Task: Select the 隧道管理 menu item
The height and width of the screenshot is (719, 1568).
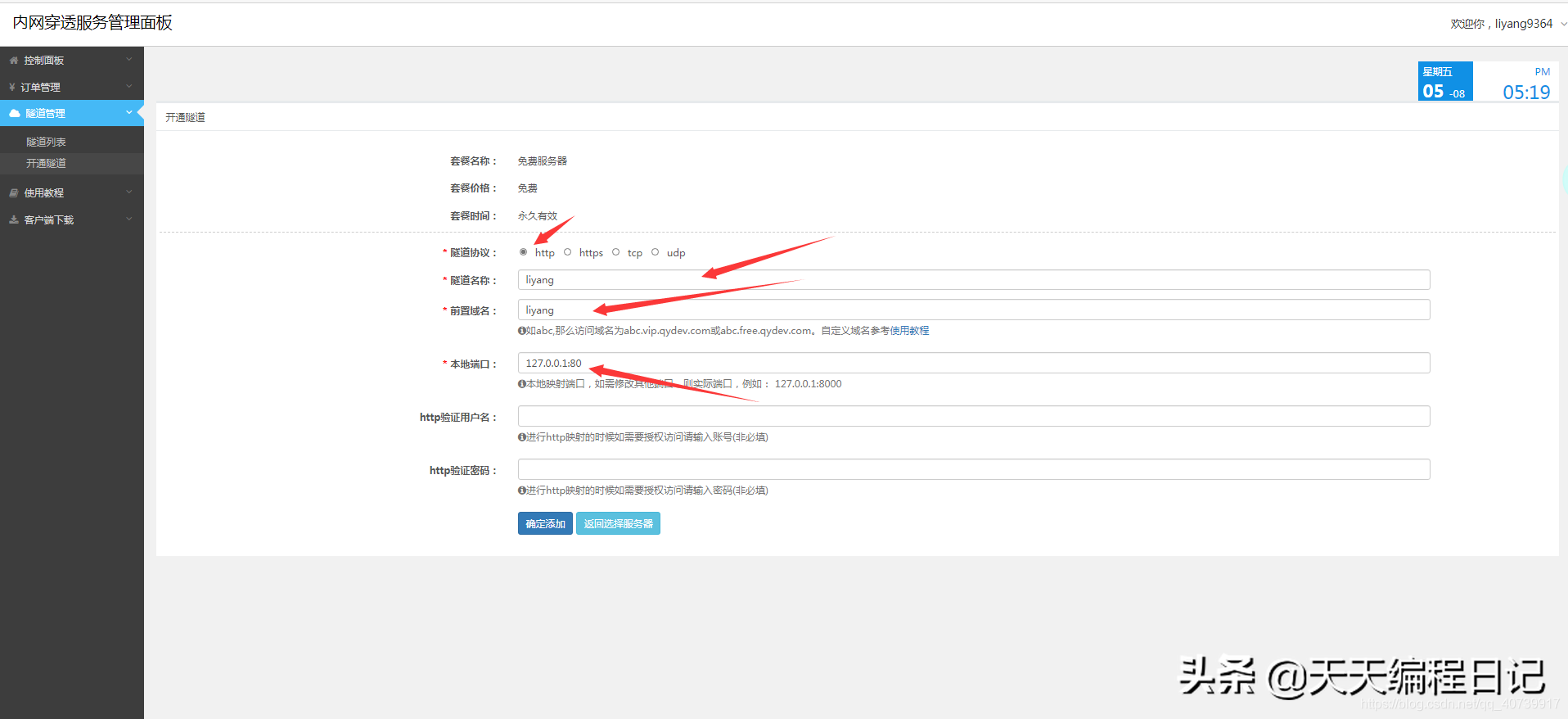Action: [72, 113]
